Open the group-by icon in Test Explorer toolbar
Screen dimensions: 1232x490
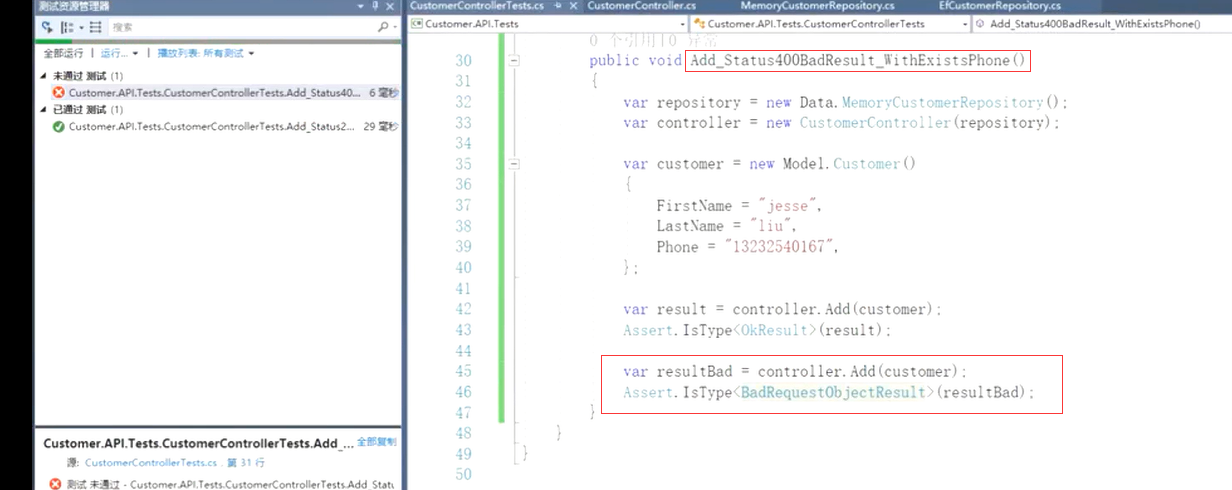[66, 27]
